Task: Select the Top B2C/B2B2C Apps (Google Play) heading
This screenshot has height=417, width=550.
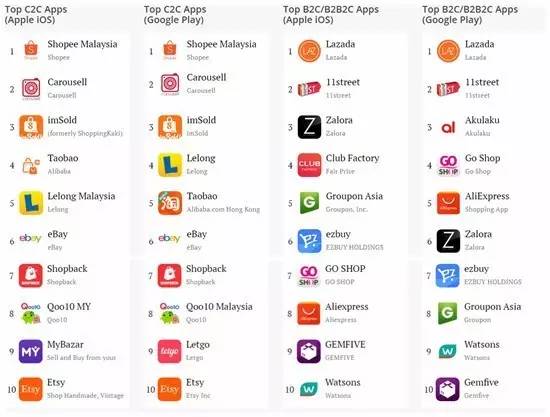Action: pos(470,14)
